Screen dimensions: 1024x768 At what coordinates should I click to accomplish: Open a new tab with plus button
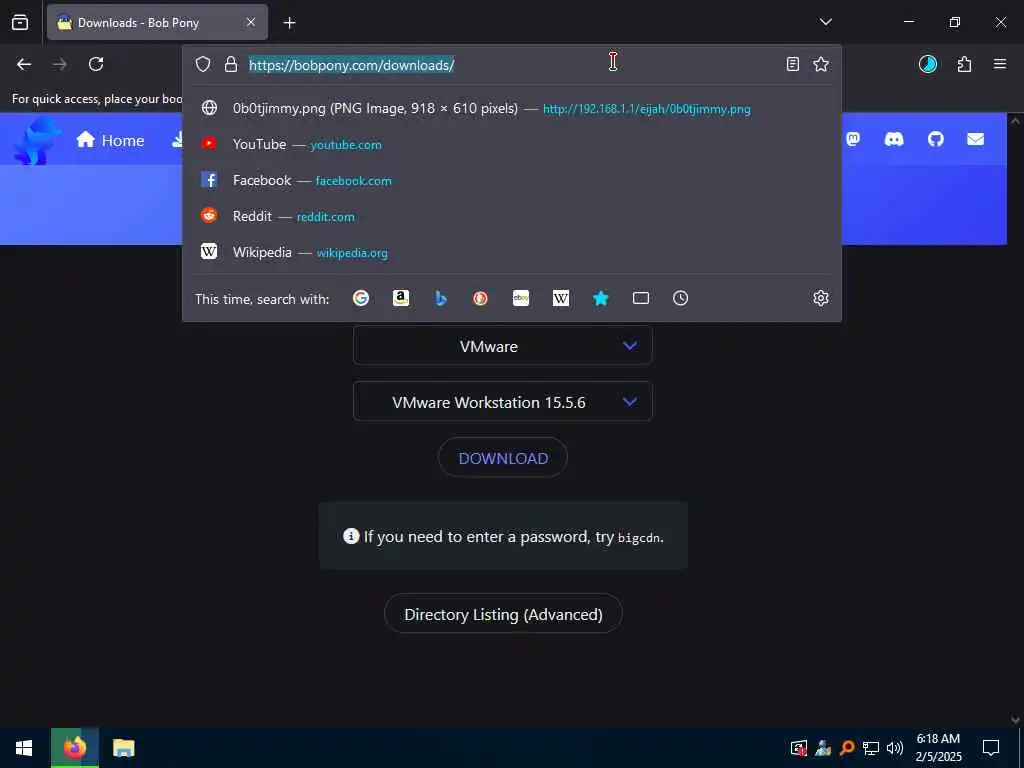289,23
